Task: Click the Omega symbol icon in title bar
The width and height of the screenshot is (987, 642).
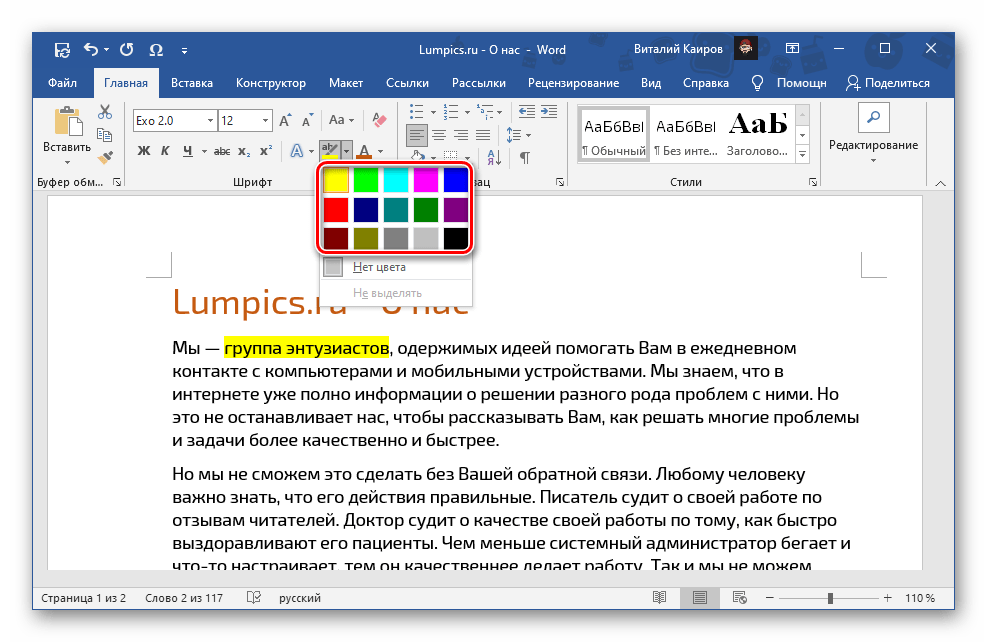Action: coord(156,50)
